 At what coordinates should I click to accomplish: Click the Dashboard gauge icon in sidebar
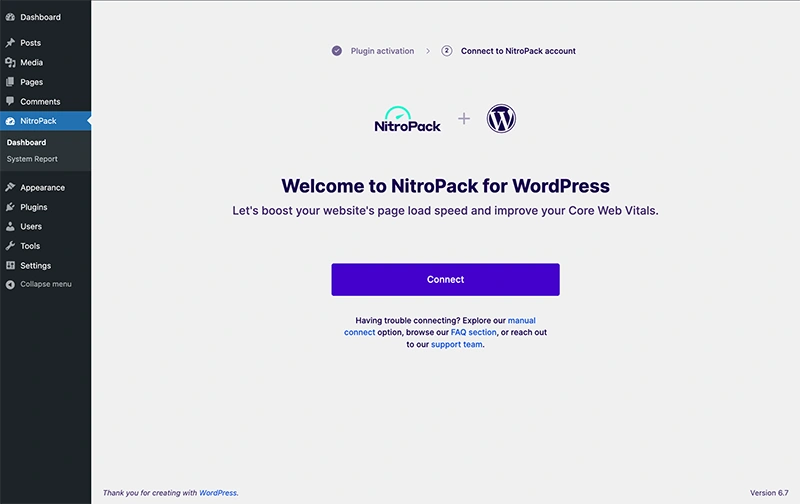[10, 17]
